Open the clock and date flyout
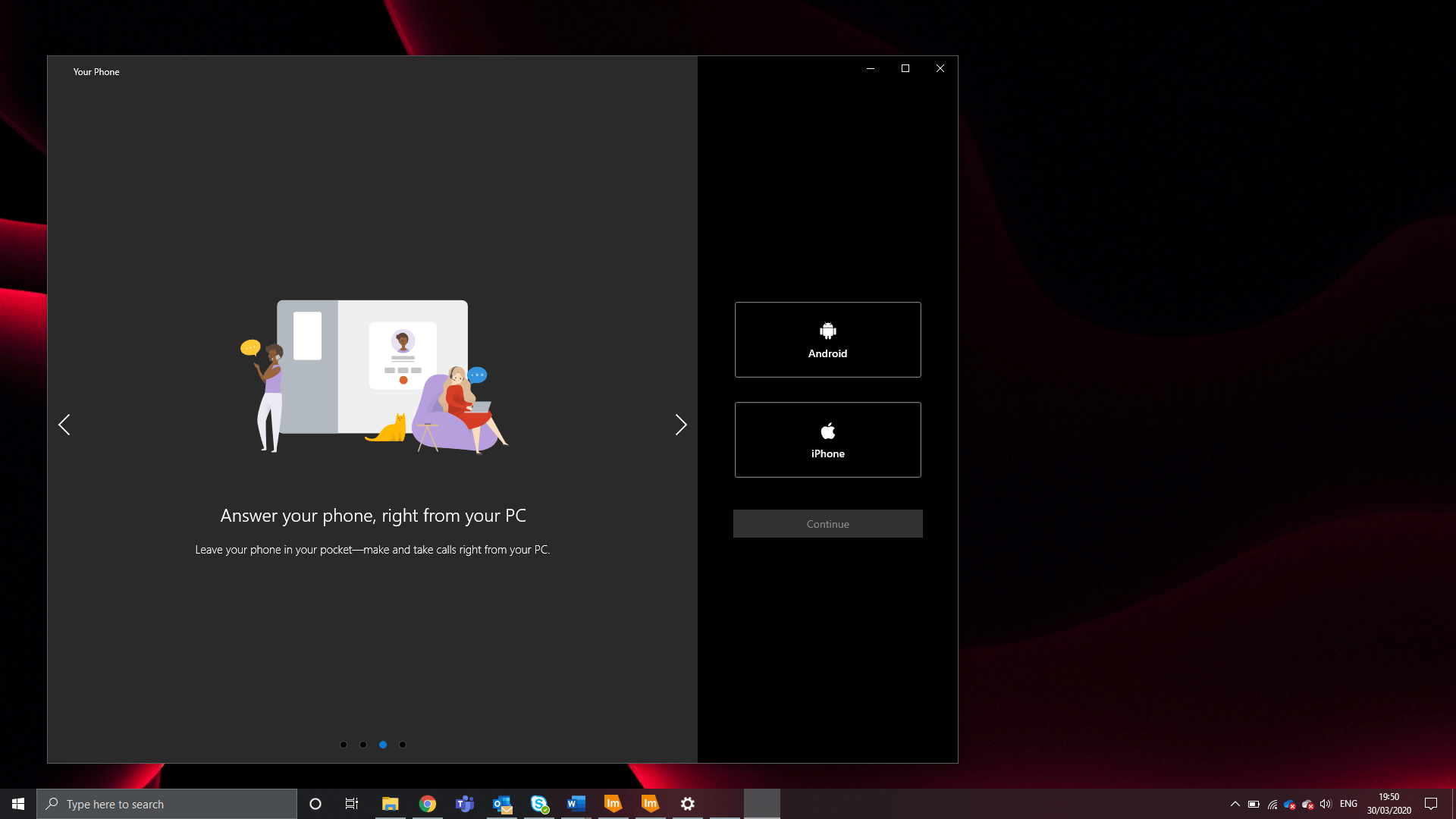 point(1389,804)
